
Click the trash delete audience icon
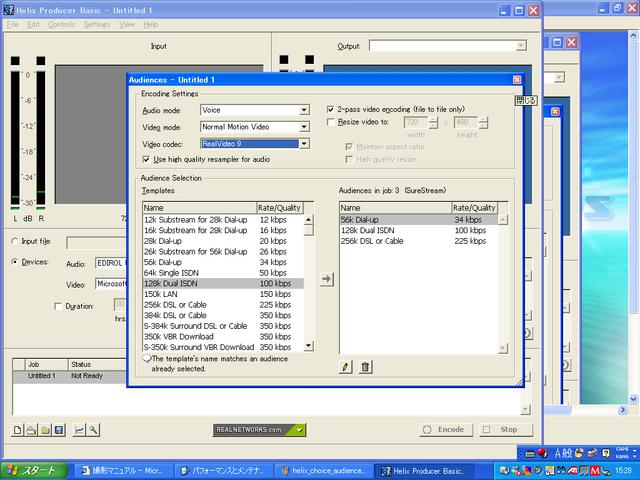pyautogui.click(x=365, y=367)
